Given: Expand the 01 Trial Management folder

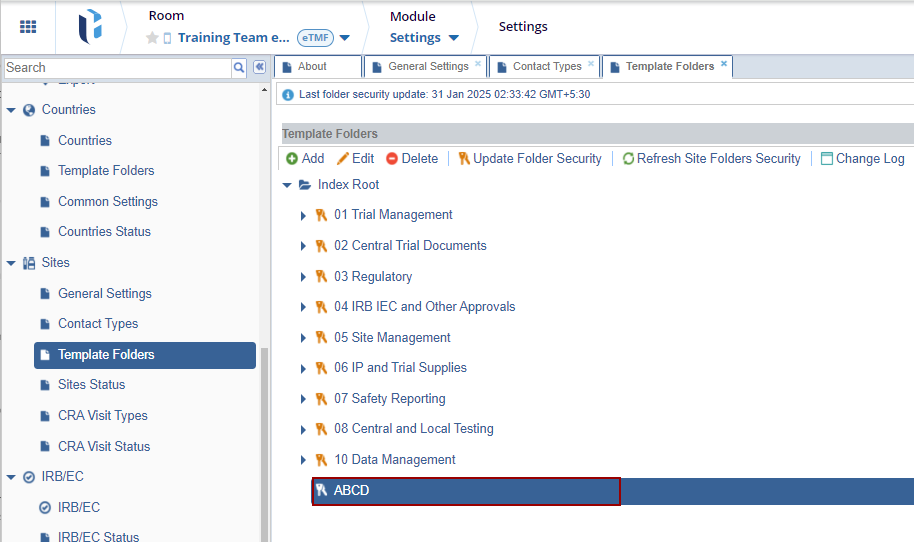Looking at the screenshot, I should [x=304, y=215].
